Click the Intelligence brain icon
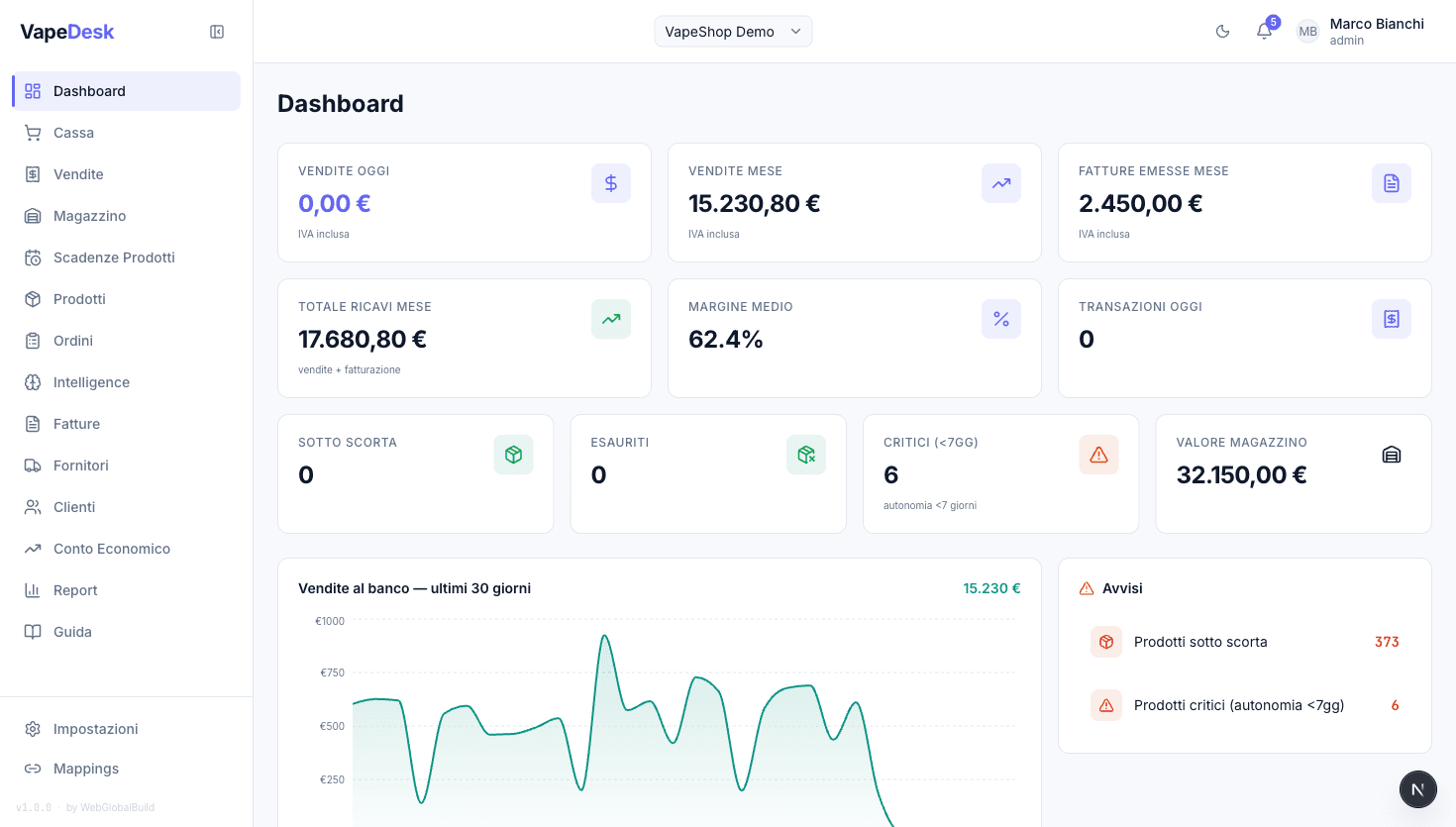The height and width of the screenshot is (827, 1456). coord(33,382)
